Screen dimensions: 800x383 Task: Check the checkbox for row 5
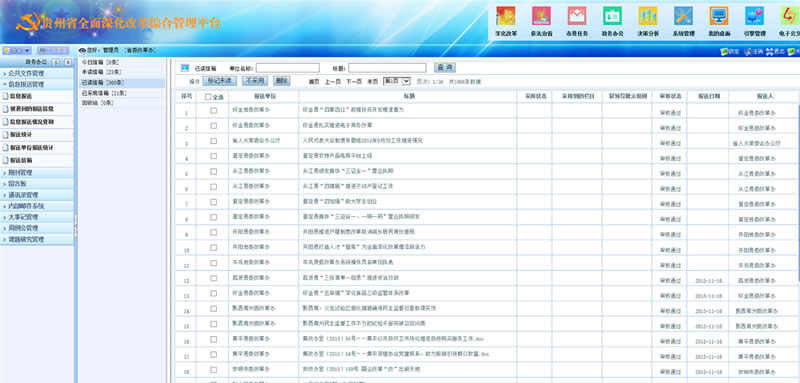click(213, 171)
